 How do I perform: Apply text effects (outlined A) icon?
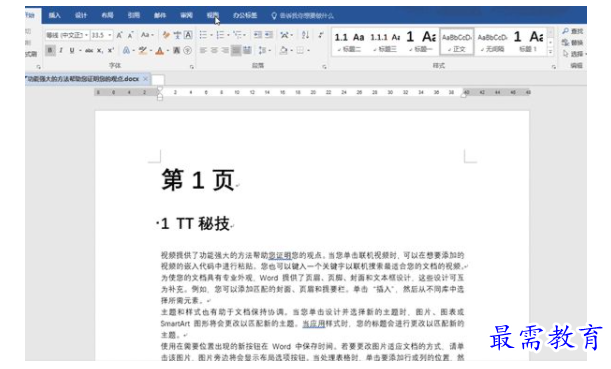tap(126, 50)
